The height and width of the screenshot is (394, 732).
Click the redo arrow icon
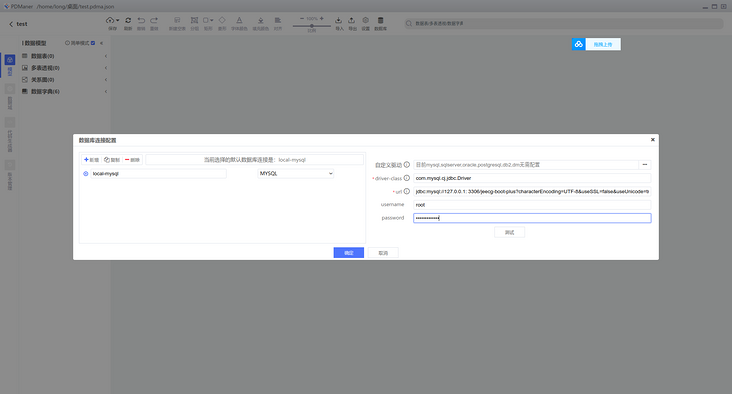pyautogui.click(x=154, y=20)
